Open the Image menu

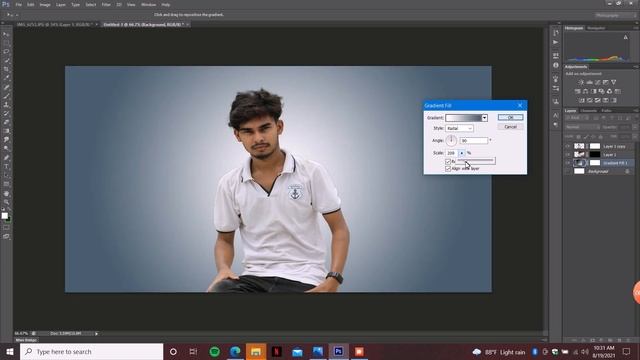[x=45, y=4]
